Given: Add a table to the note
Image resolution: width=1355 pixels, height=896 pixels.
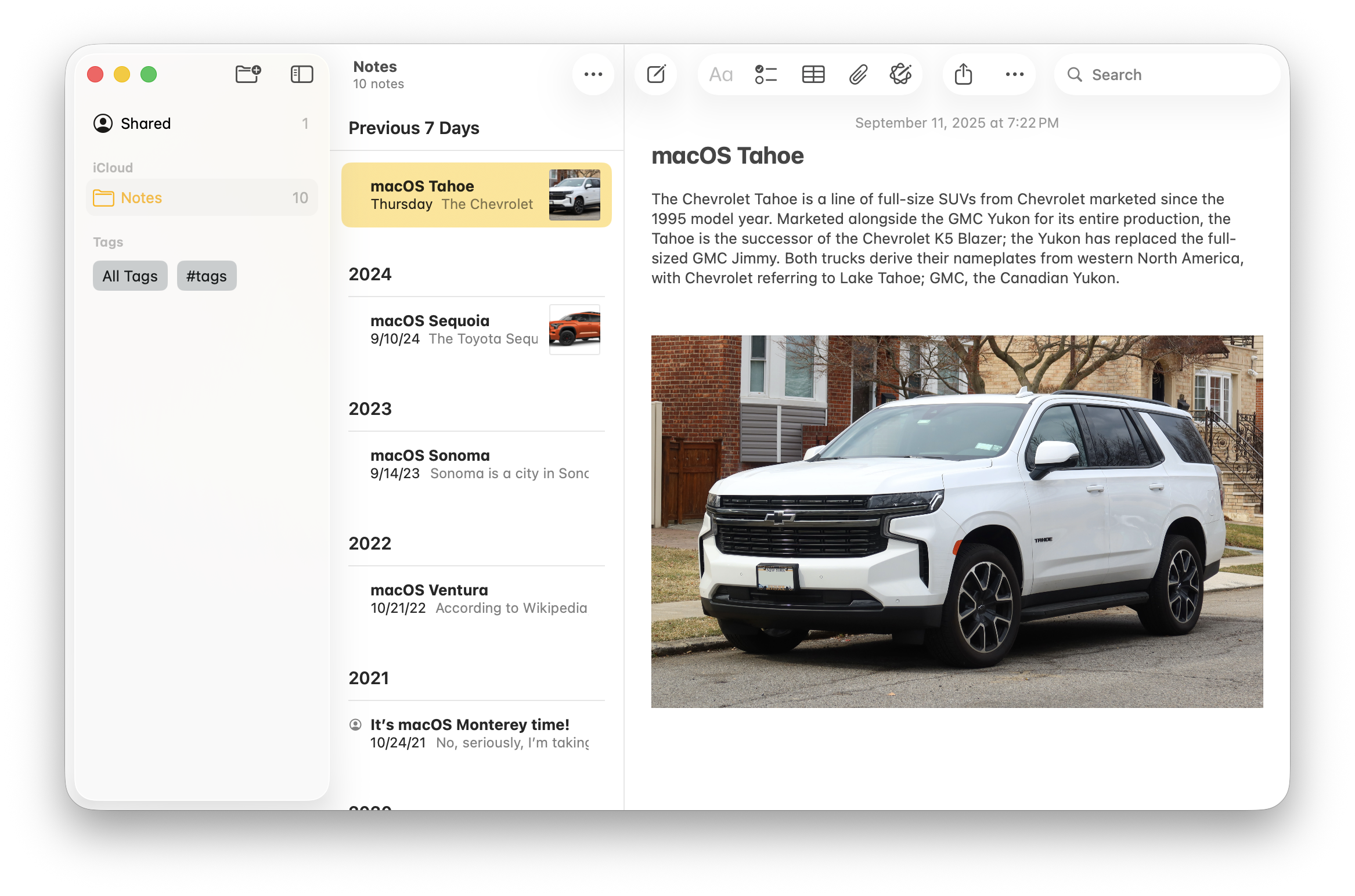Looking at the screenshot, I should (x=813, y=74).
